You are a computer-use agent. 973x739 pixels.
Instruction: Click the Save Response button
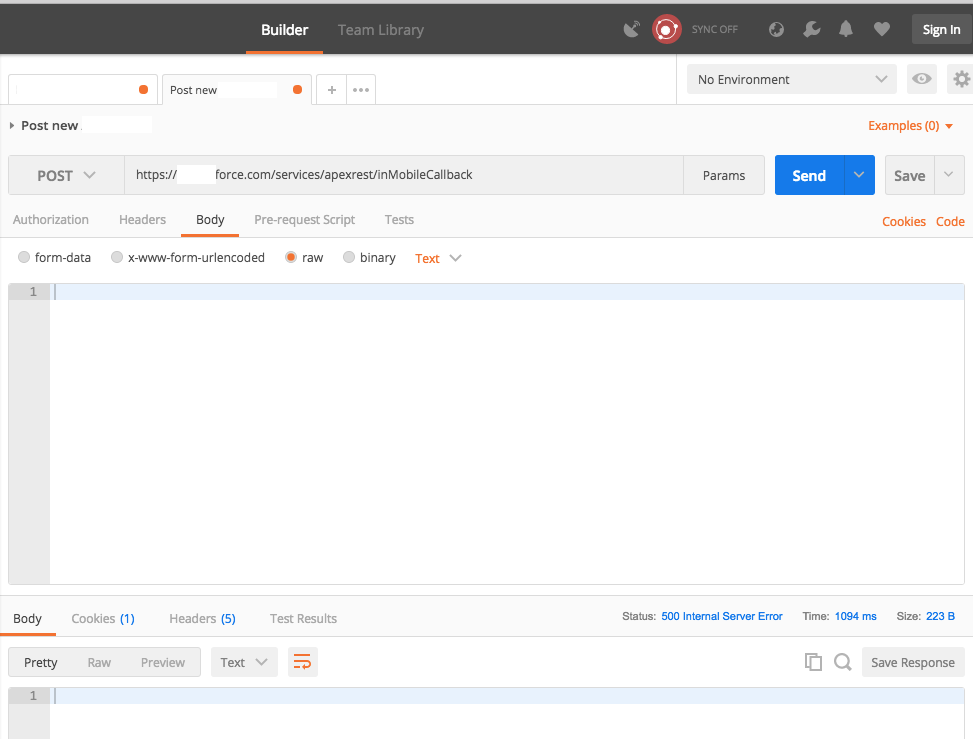coord(912,661)
